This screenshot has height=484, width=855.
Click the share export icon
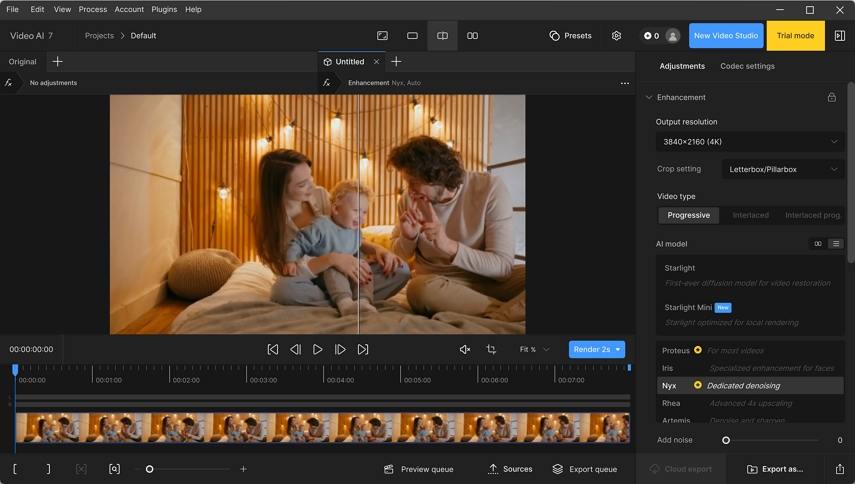tap(840, 469)
